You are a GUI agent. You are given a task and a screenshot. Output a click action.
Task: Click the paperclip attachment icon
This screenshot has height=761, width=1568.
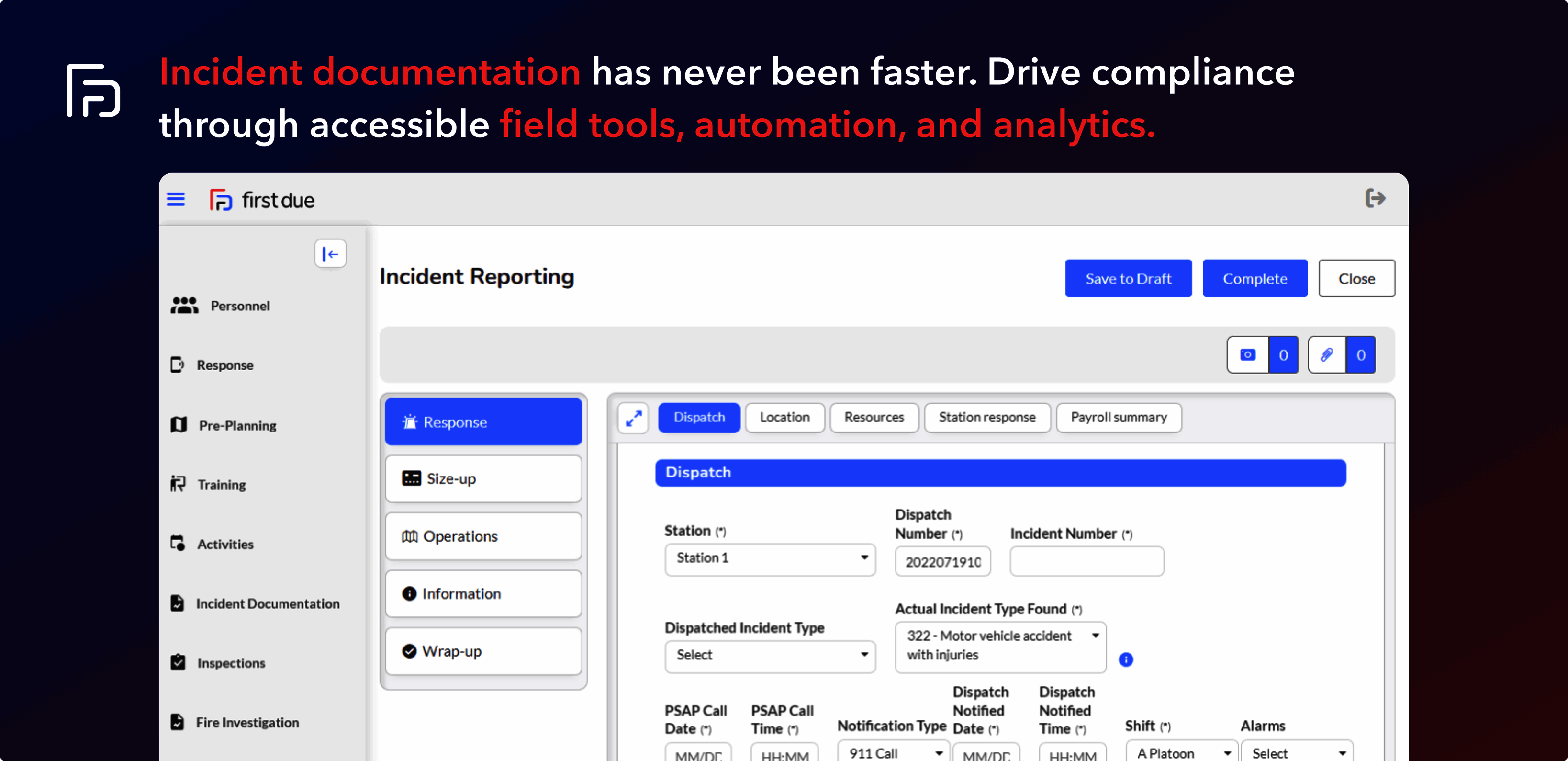(x=1326, y=354)
